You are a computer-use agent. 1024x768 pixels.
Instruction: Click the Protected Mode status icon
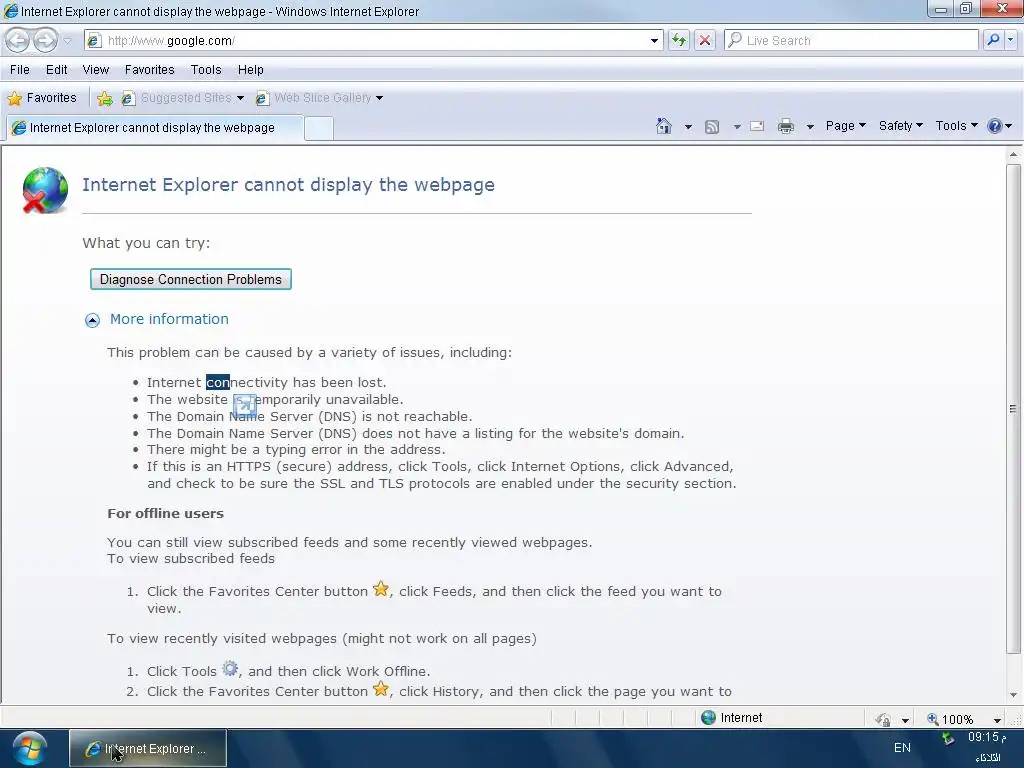click(882, 719)
